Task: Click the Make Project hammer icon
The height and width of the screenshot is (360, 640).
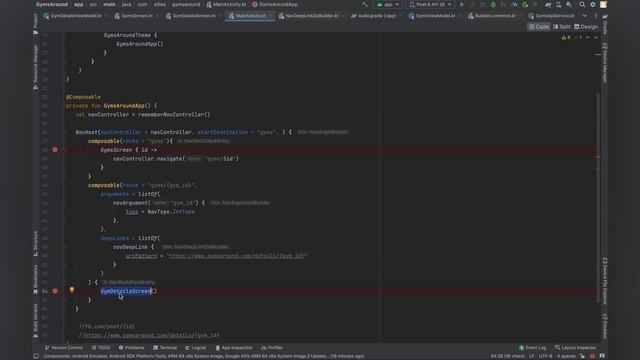Action: click(x=365, y=4)
